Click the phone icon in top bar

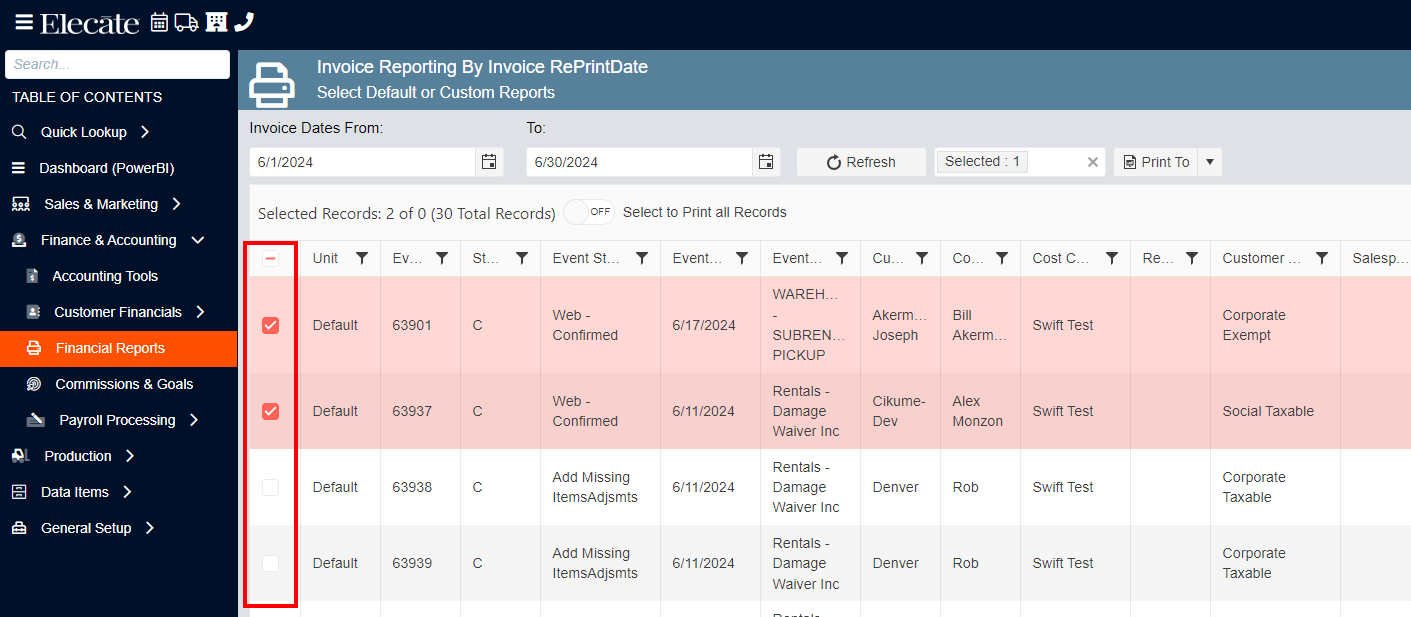click(244, 22)
